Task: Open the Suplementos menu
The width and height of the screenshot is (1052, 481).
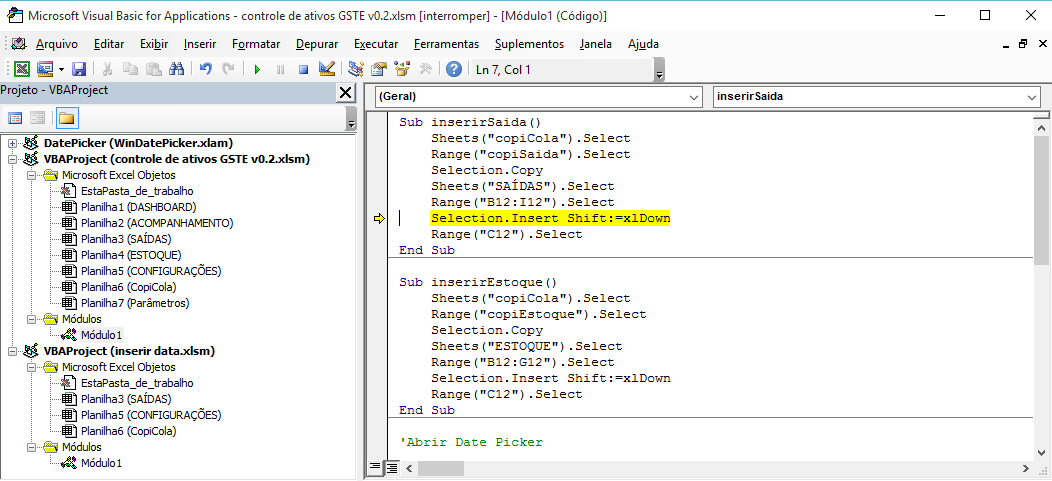Action: click(x=529, y=44)
